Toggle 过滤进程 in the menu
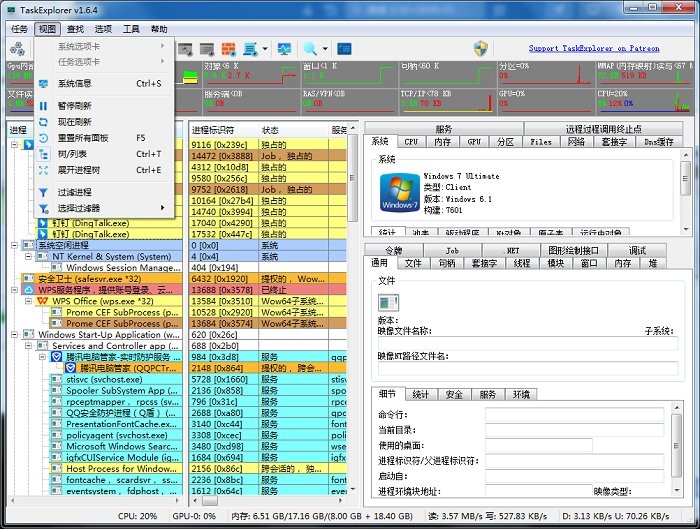Viewport: 700px width, 529px height. [x=104, y=192]
